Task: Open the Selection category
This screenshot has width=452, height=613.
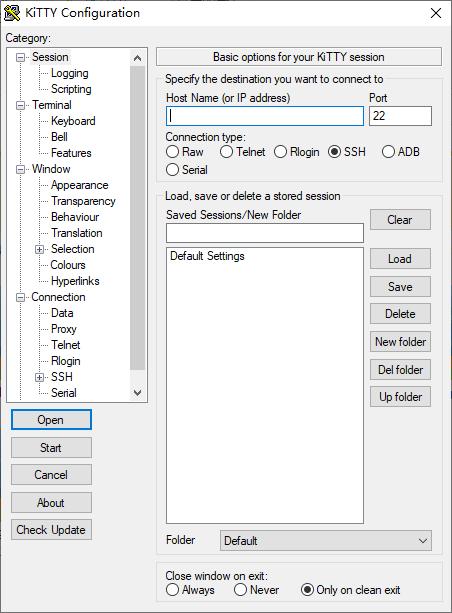Action: [73, 249]
